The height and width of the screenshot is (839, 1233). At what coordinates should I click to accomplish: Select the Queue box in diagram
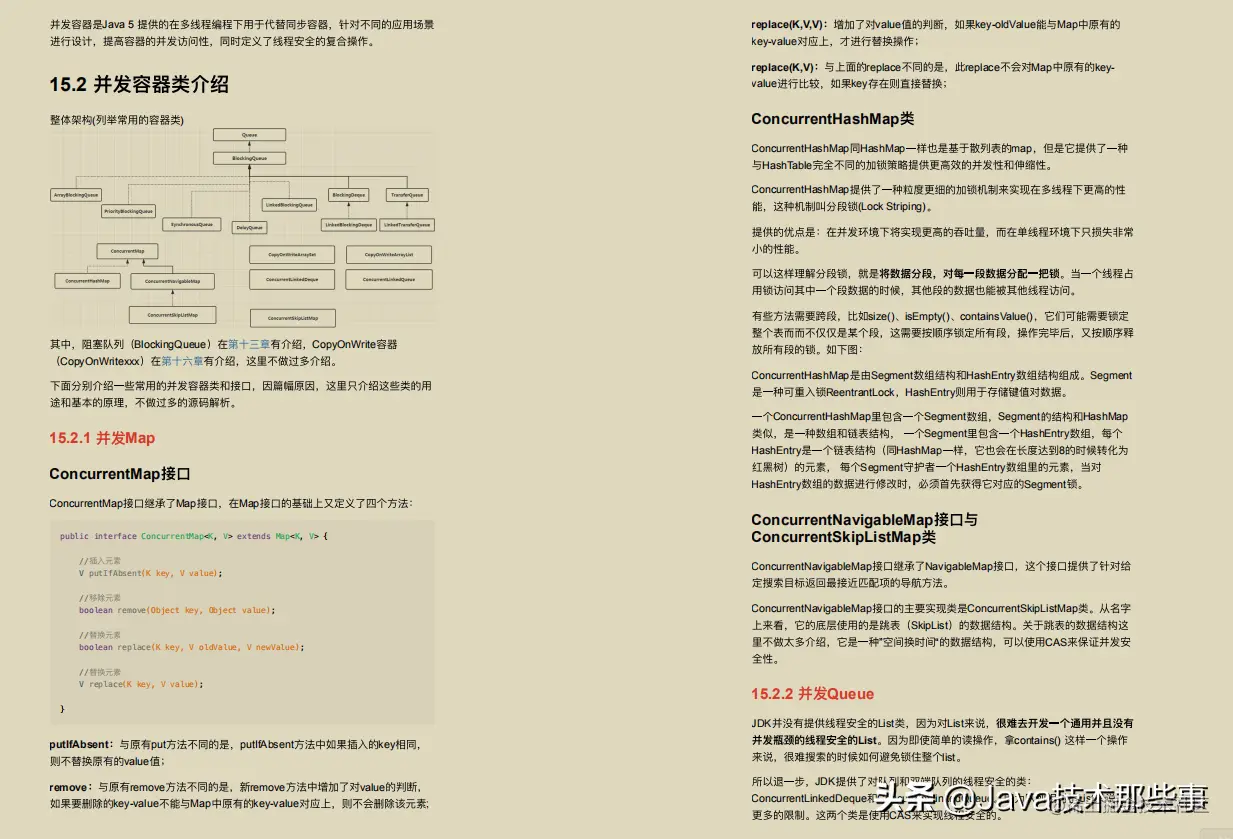coord(249,135)
